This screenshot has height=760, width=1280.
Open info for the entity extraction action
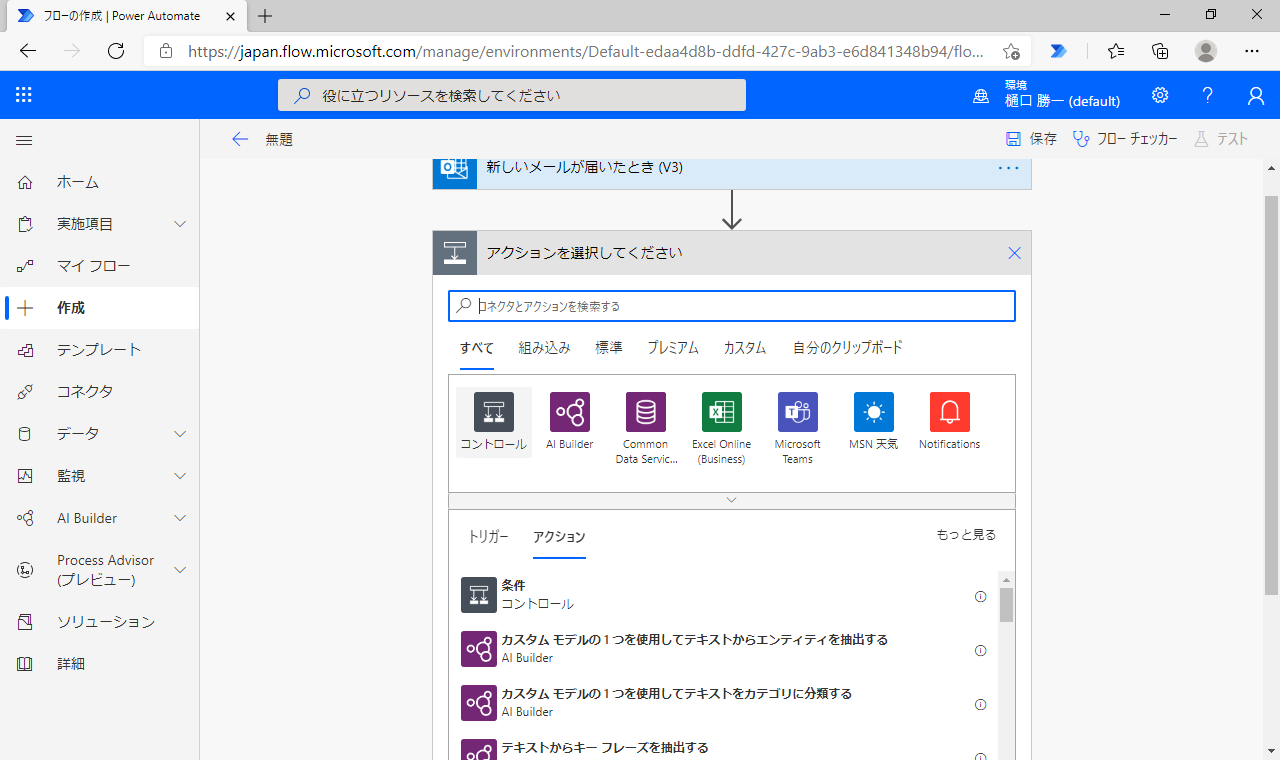click(x=981, y=650)
